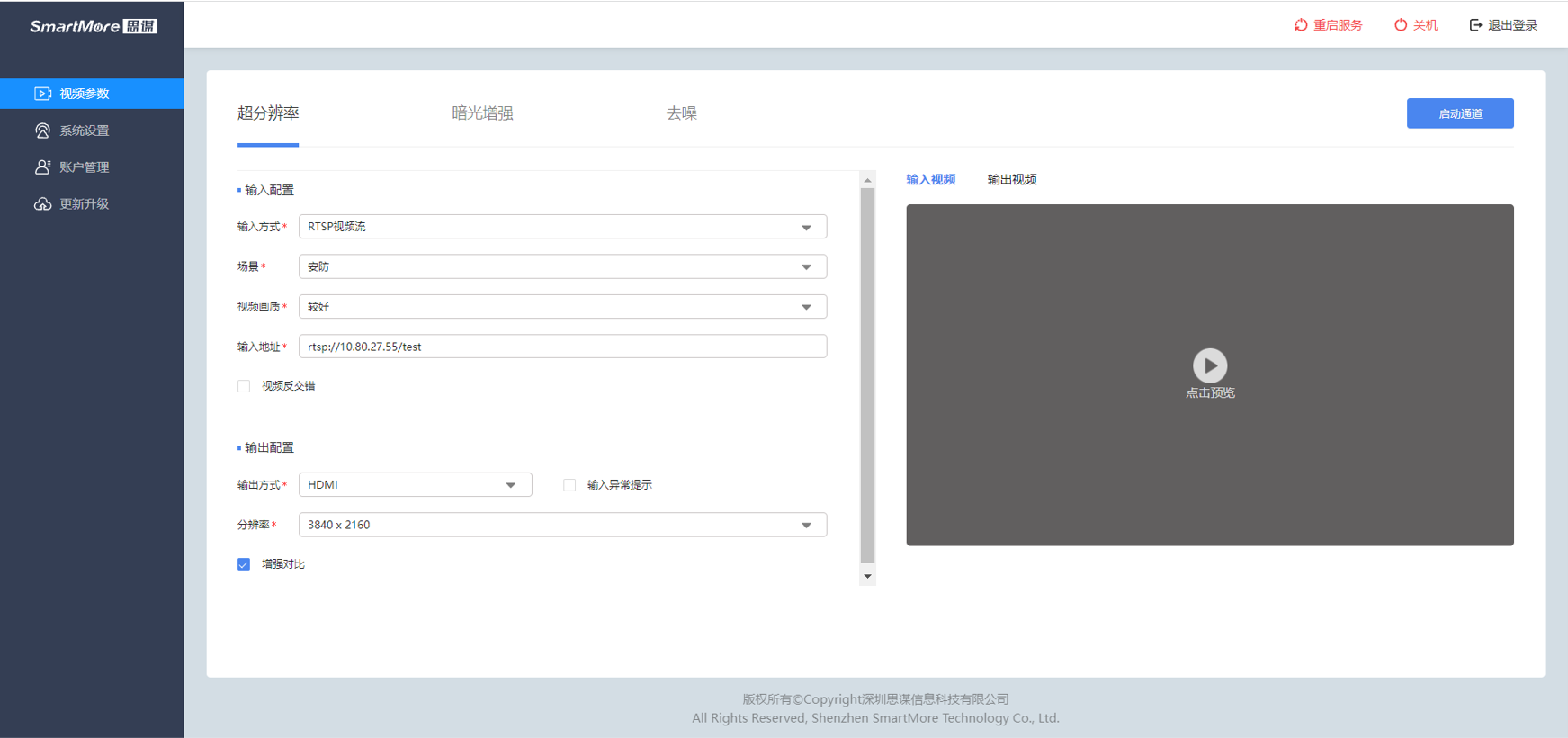Click the 更新升级 cloud icon

[x=42, y=204]
